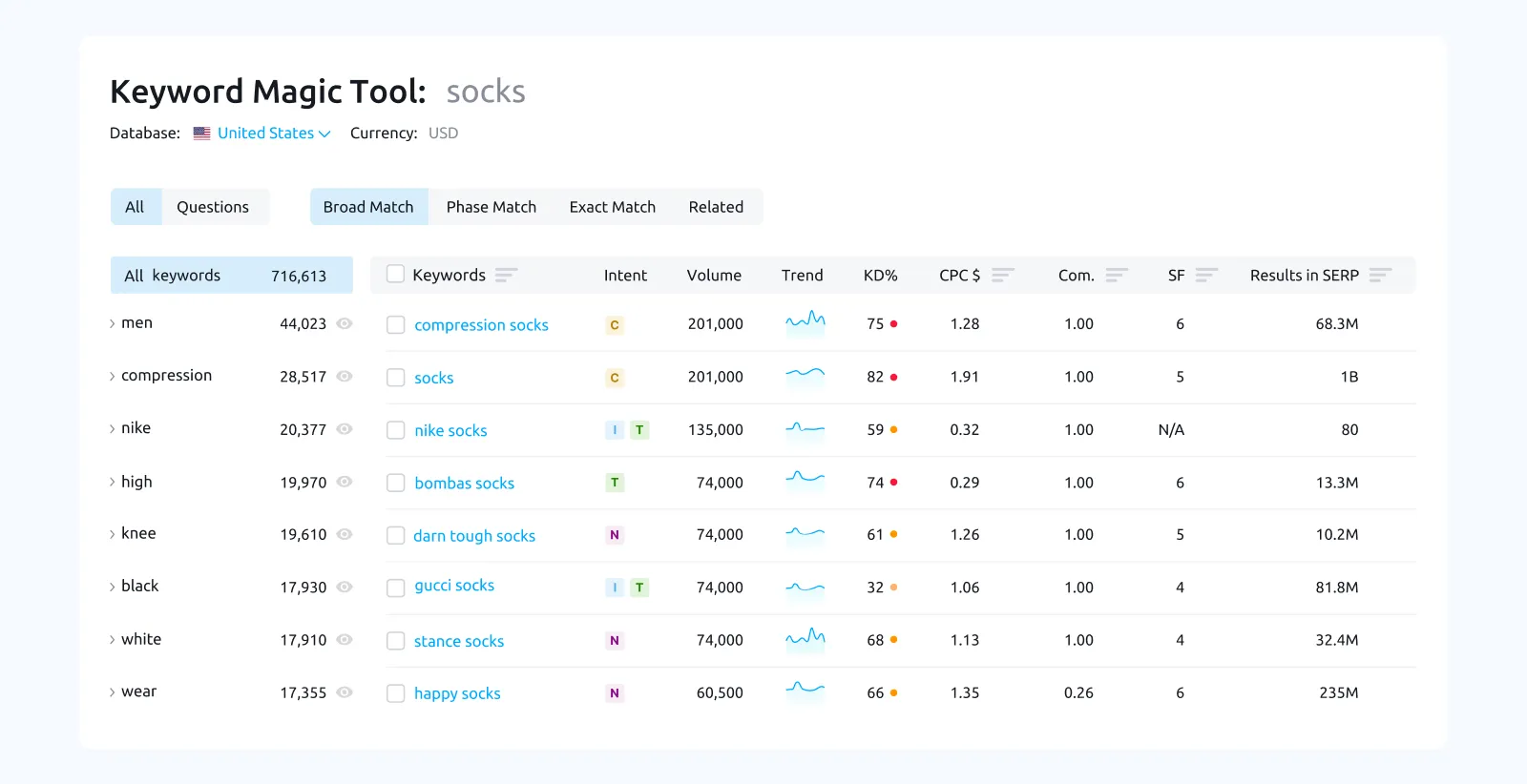Click the sort icon next to Keywords header
This screenshot has height=784, width=1527.
(x=506, y=275)
